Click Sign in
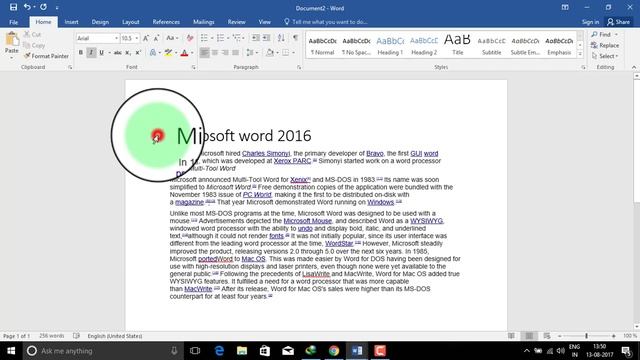 590,22
